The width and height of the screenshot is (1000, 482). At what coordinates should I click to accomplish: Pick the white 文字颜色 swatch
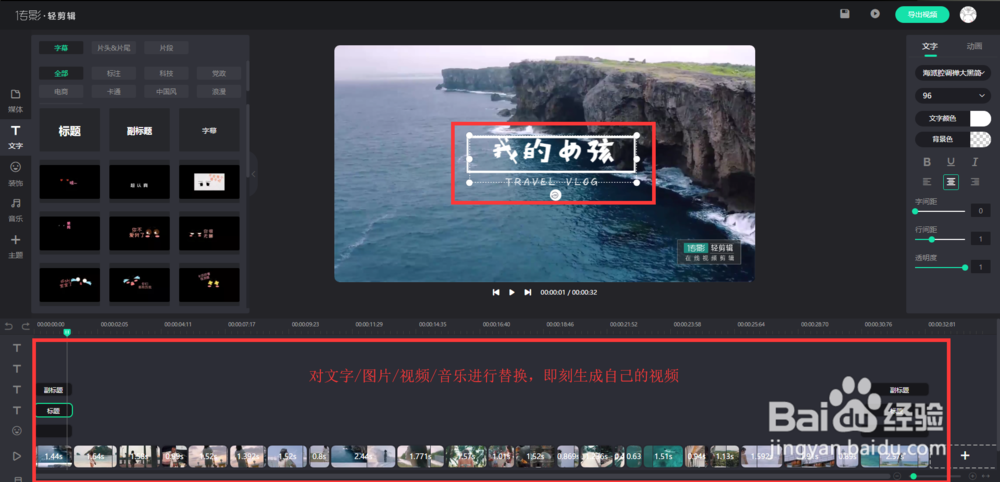(x=980, y=119)
